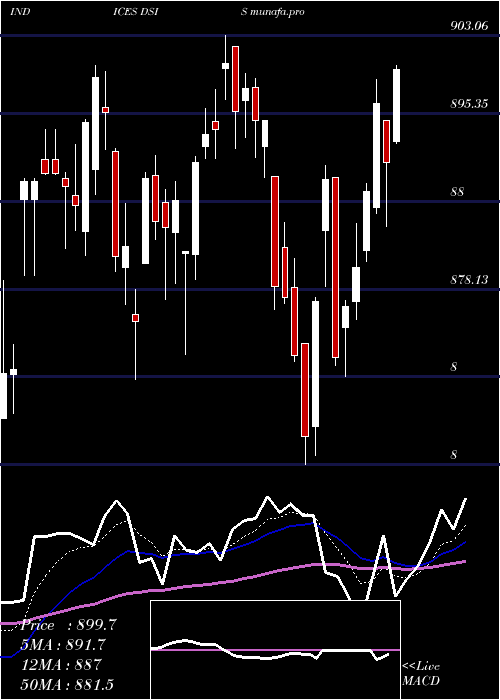Click the '<<Live MACD' label
This screenshot has height=700, width=500.
click(x=421, y=674)
